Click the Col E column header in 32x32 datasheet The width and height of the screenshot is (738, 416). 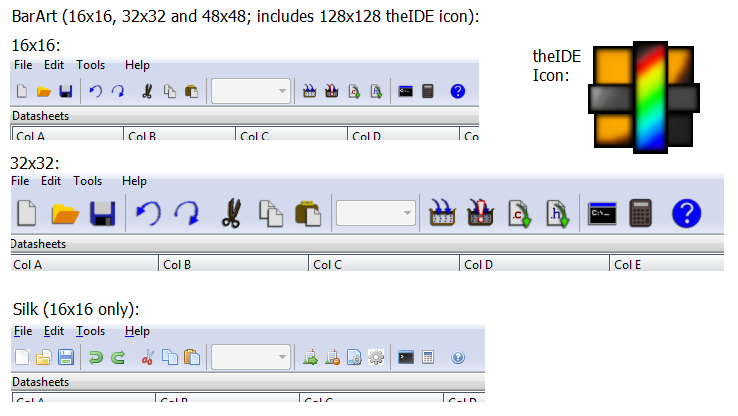pos(628,265)
